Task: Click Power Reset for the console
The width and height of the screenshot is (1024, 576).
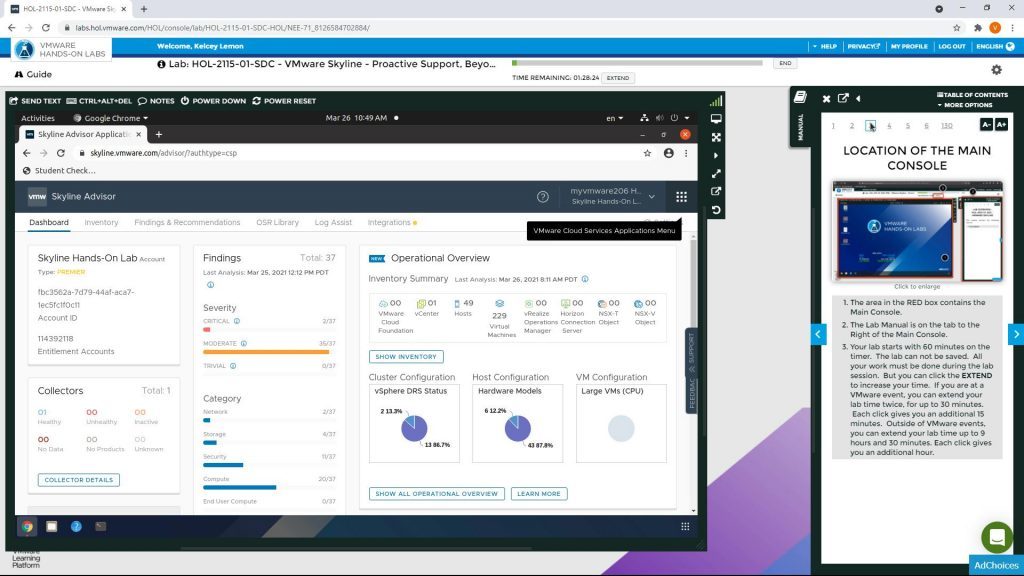Action: (x=284, y=101)
